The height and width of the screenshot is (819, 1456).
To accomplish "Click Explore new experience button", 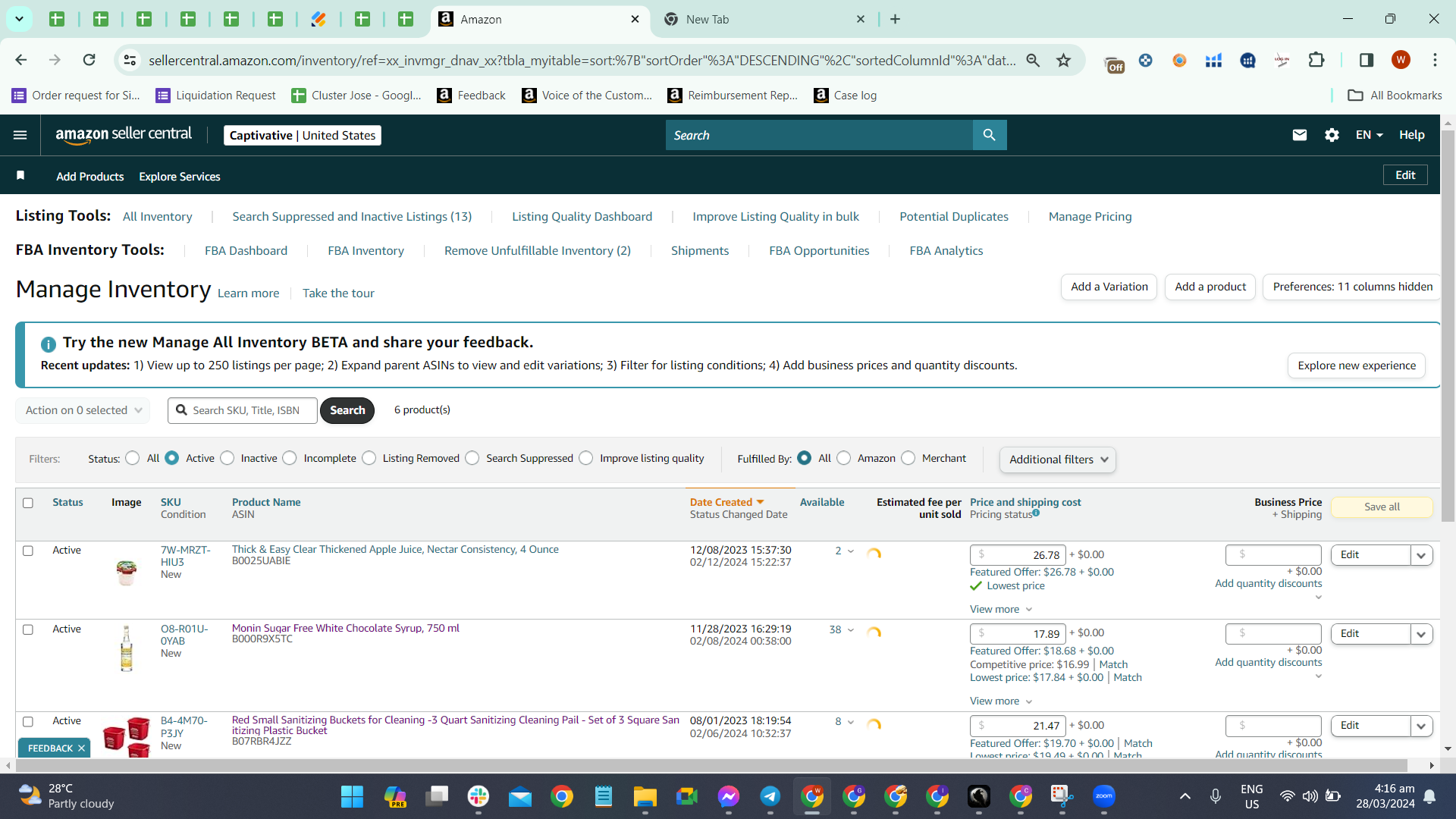I will (1357, 366).
